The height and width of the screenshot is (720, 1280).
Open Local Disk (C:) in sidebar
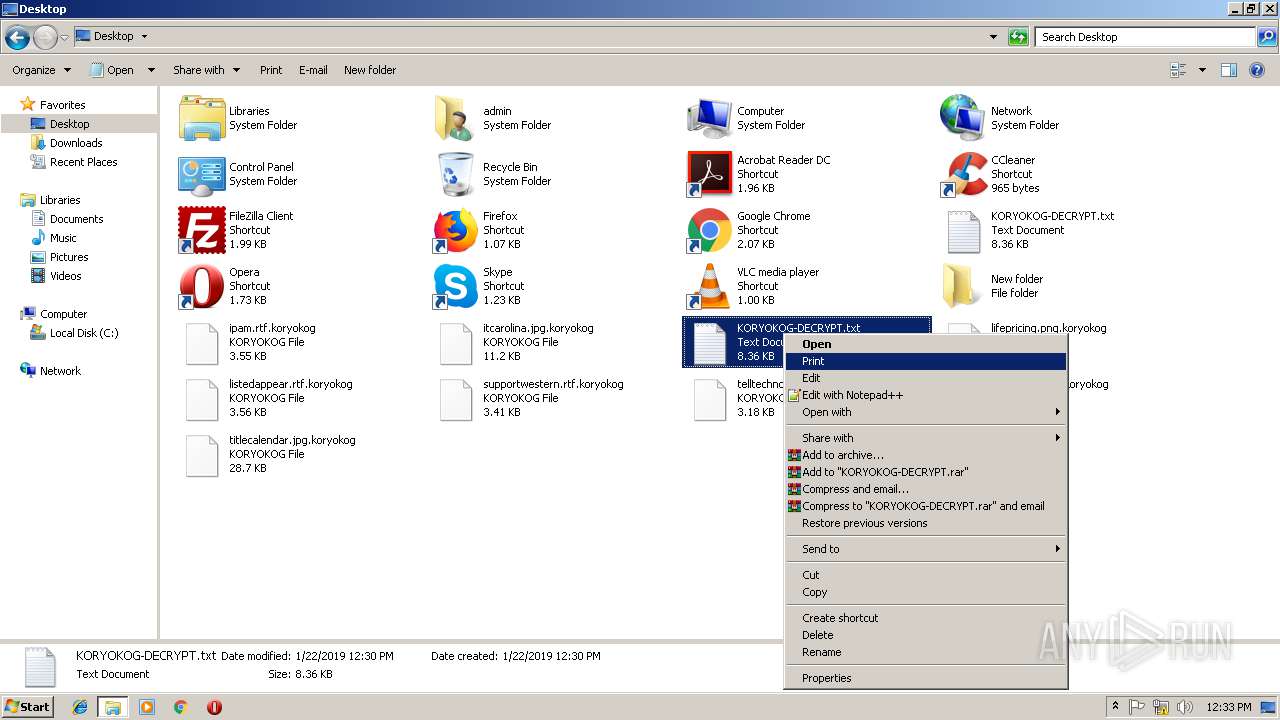coord(84,333)
